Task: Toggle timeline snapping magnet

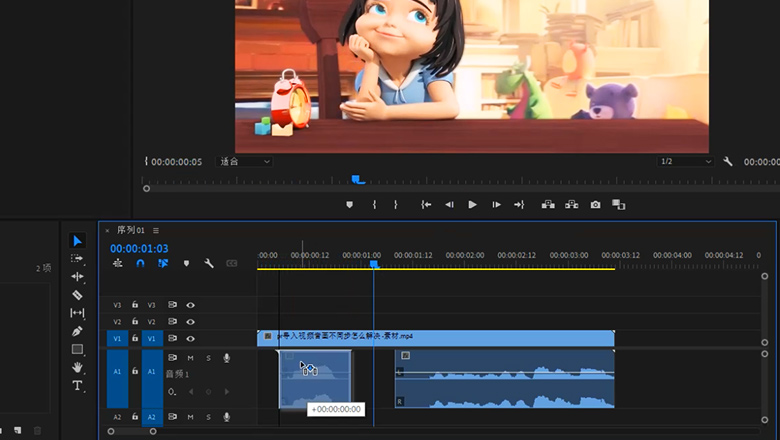Action: (140, 263)
